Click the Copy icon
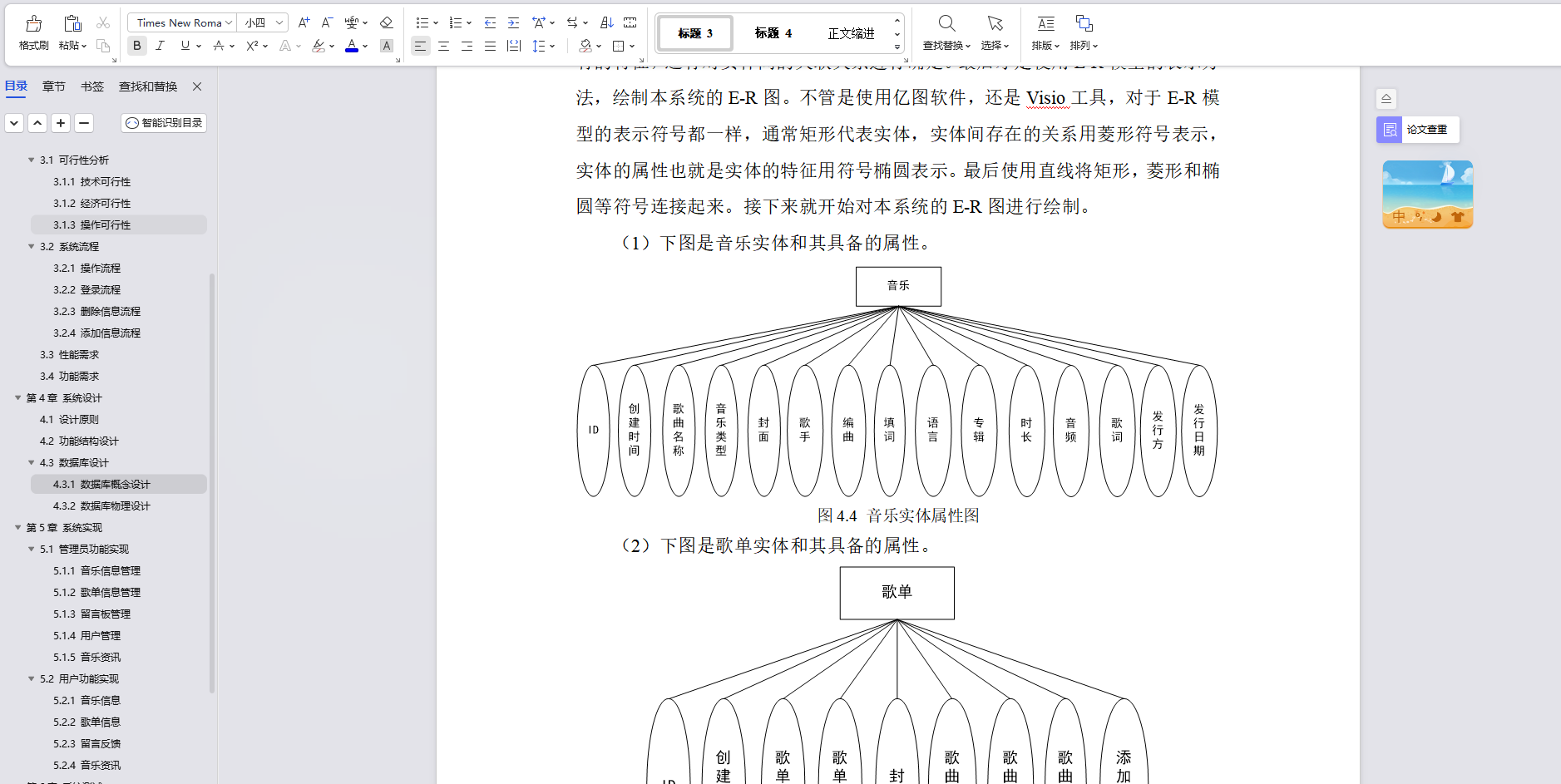The width and height of the screenshot is (1561, 784). tap(103, 46)
